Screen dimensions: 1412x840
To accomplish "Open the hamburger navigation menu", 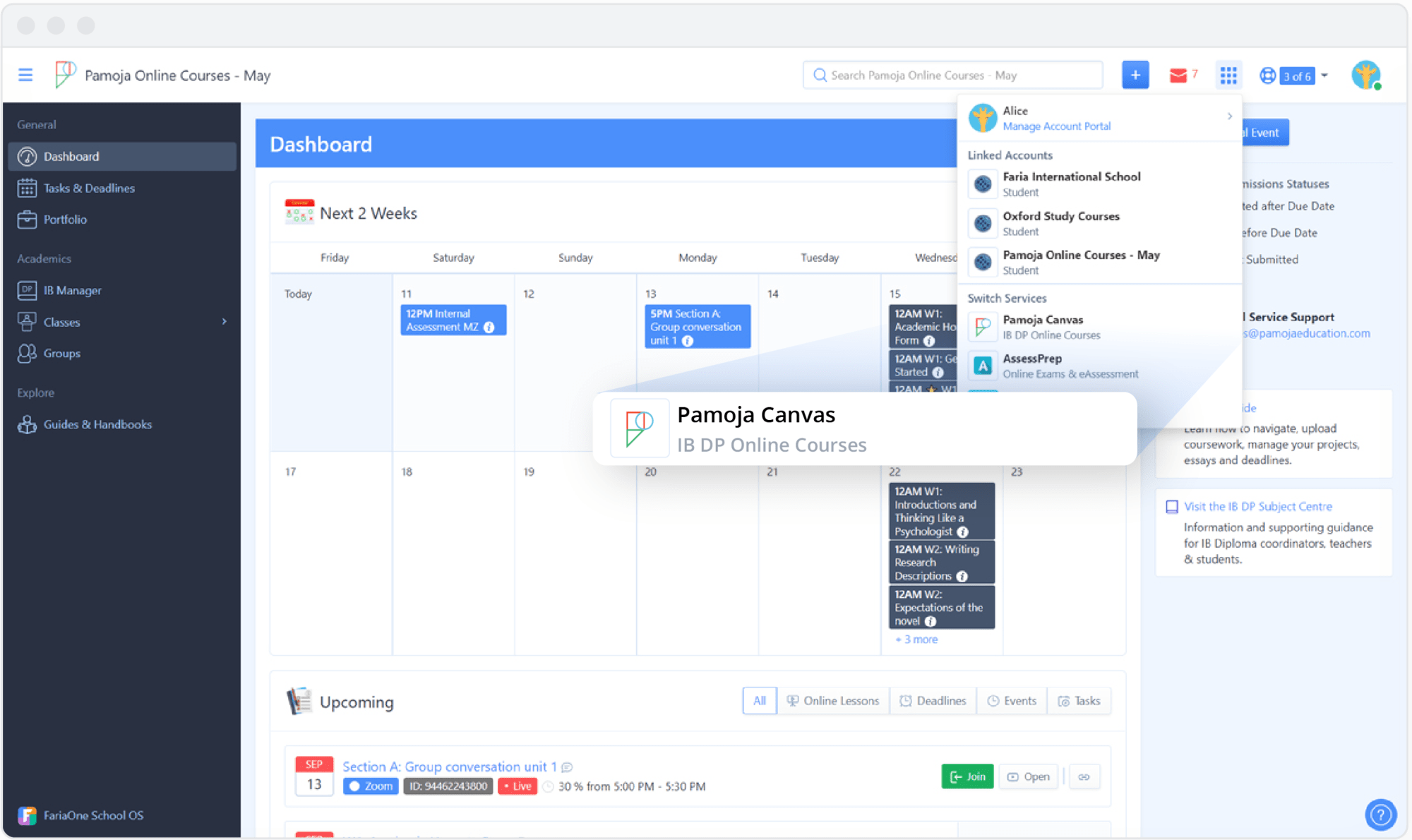I will point(25,75).
